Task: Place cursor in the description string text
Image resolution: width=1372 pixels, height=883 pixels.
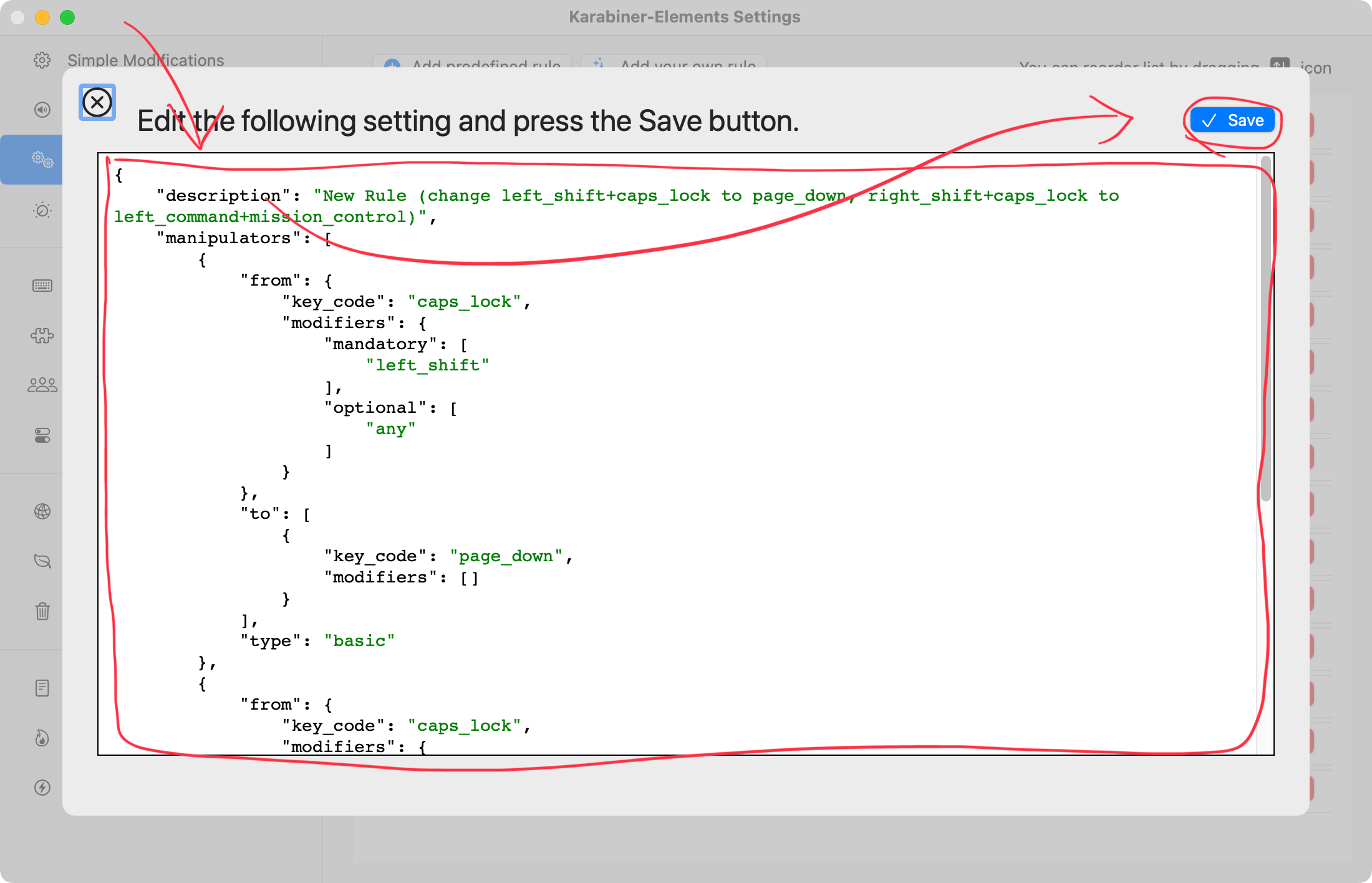Action: click(x=616, y=206)
